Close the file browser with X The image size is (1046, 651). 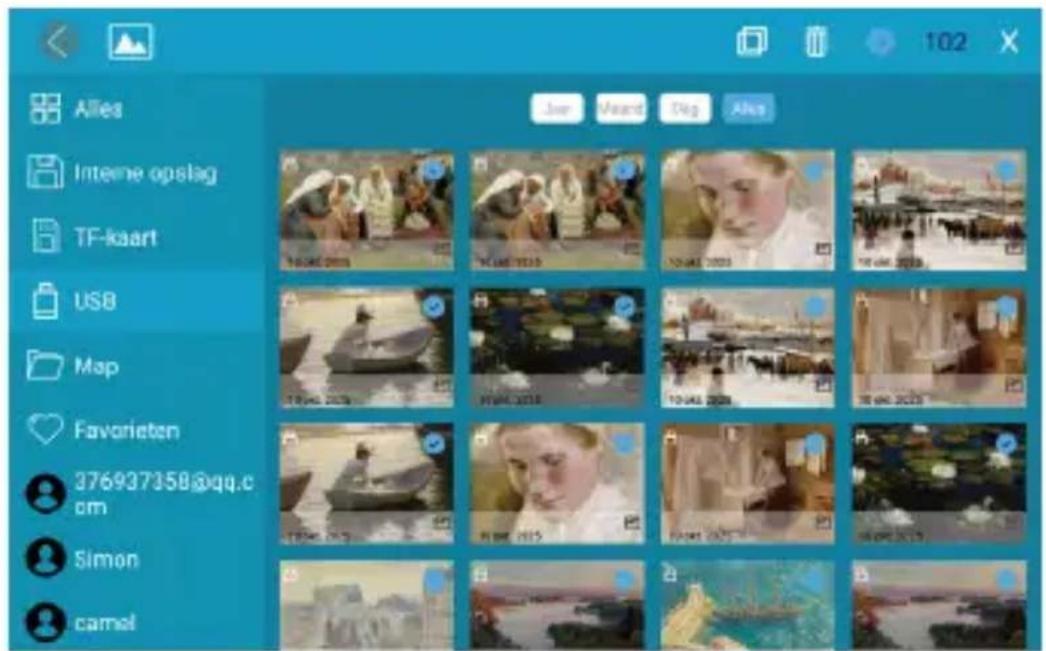coord(1009,42)
